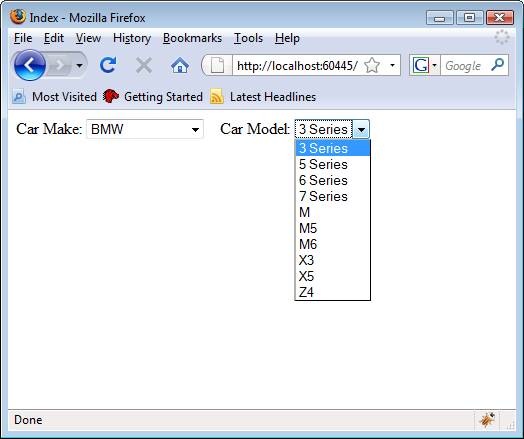Open the recent pages history dropdown arrow
Image resolution: width=524 pixels, height=439 pixels.
click(79, 65)
